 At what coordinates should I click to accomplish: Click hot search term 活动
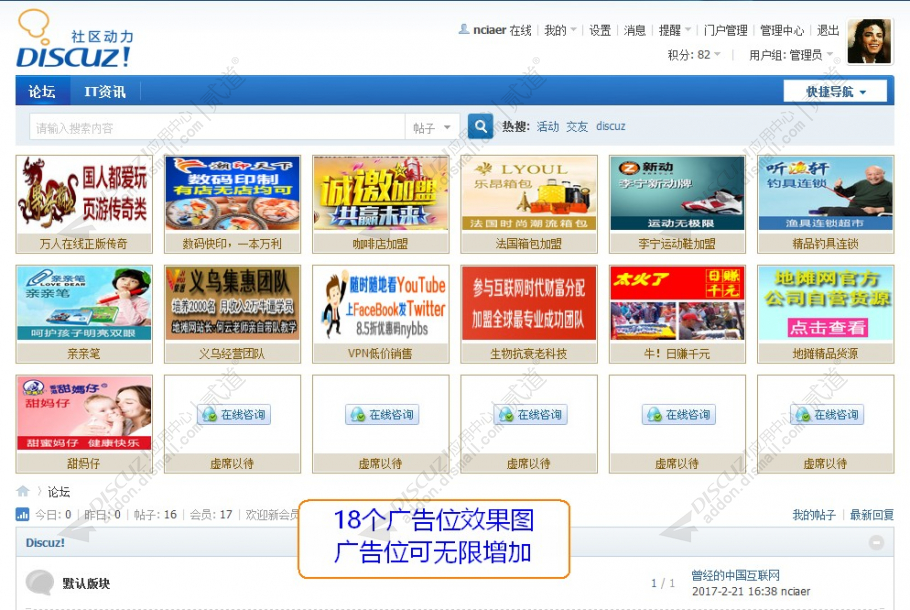(547, 126)
